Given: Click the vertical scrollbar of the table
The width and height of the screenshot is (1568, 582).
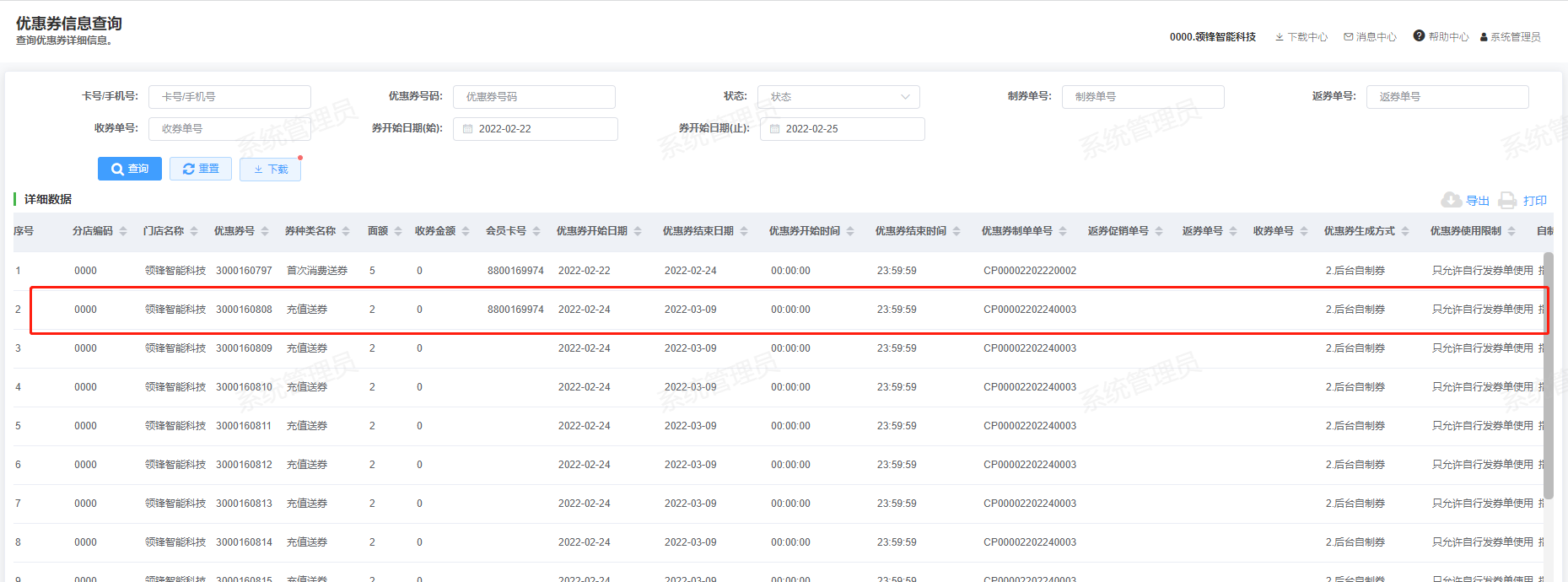Looking at the screenshot, I should [1548, 375].
